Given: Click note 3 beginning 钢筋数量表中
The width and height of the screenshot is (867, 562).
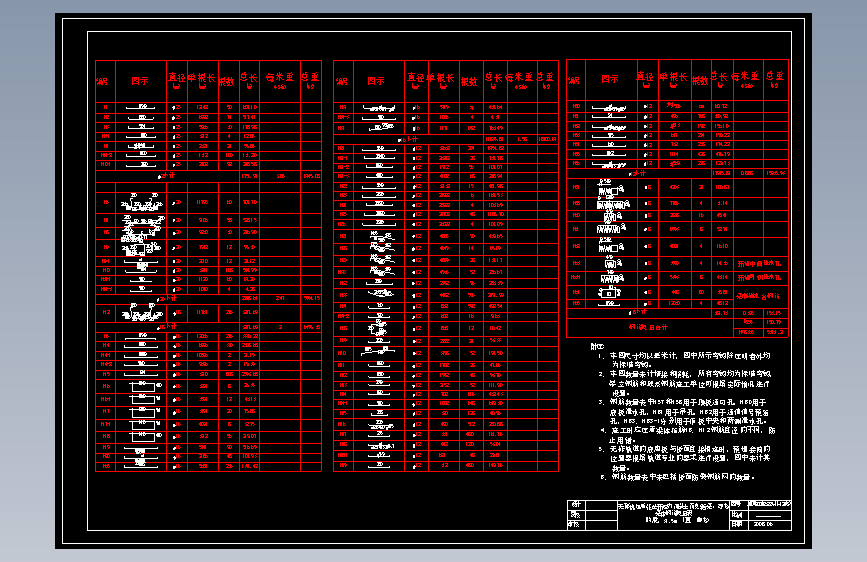Looking at the screenshot, I should 684,412.
